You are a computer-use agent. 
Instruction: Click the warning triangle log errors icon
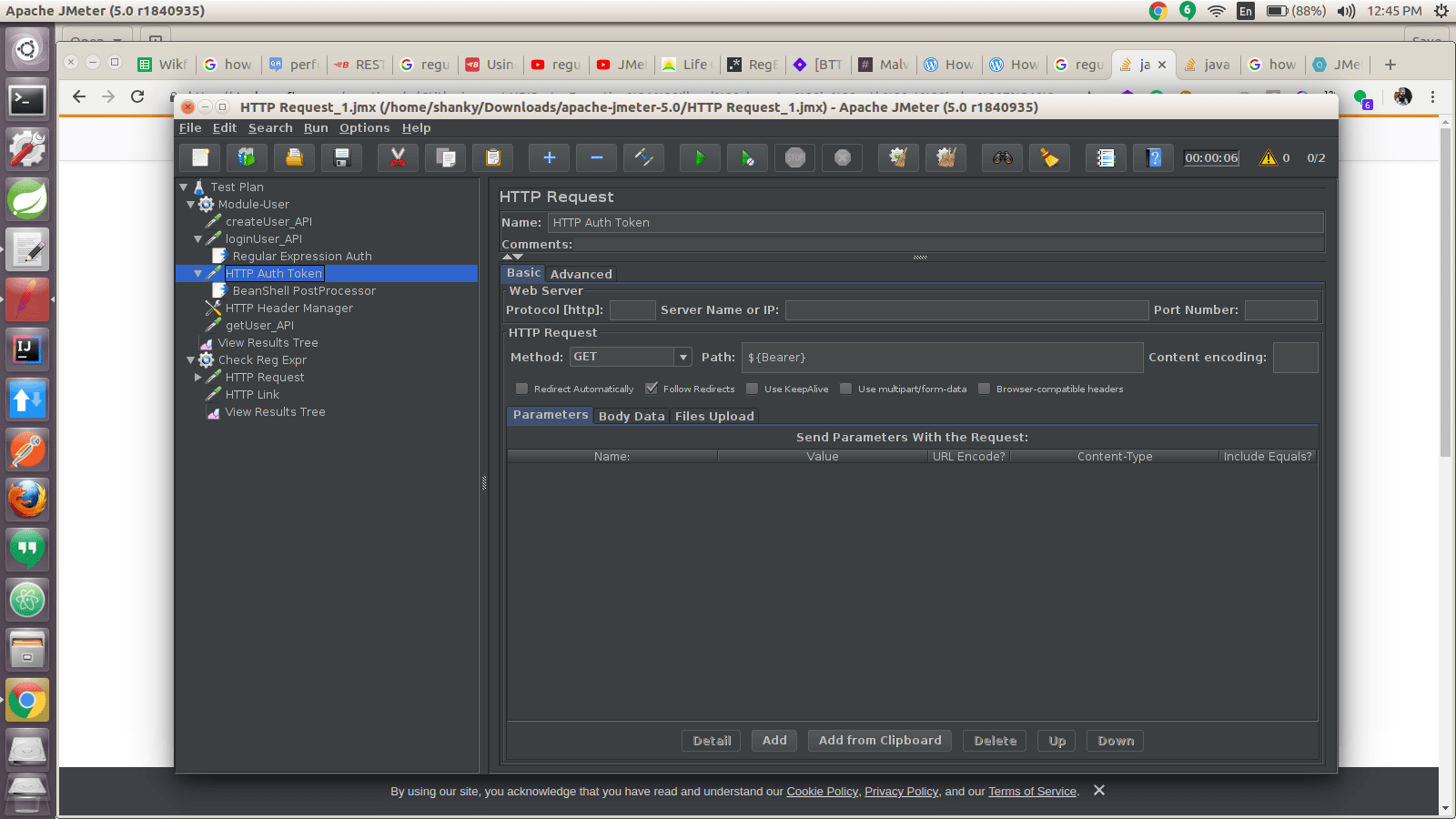tap(1268, 157)
